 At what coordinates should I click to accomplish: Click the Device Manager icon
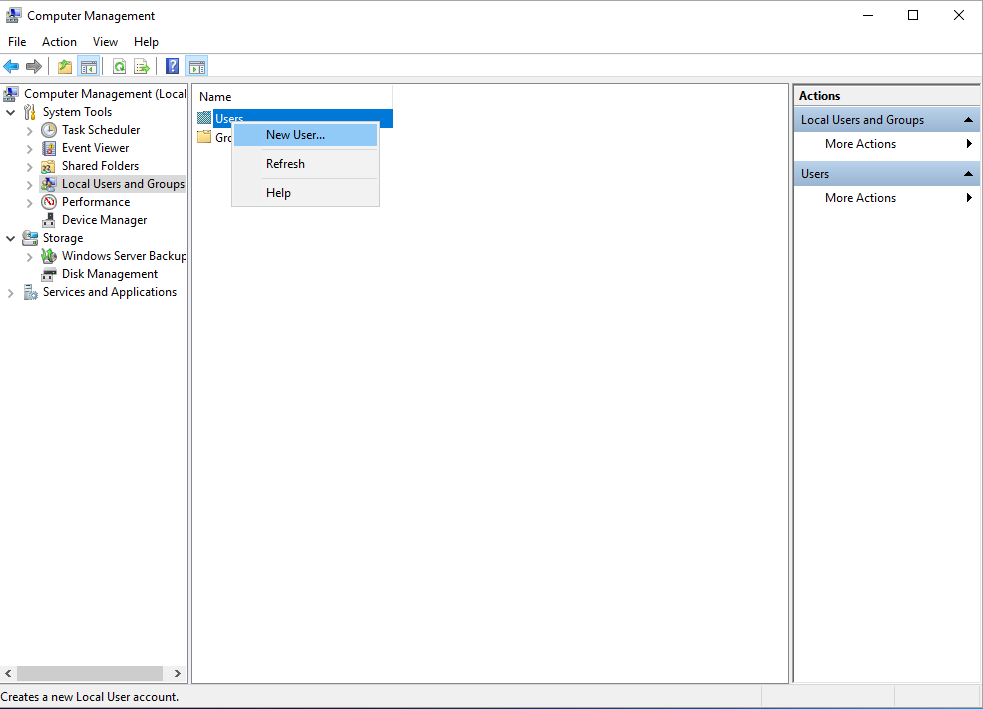coord(48,220)
